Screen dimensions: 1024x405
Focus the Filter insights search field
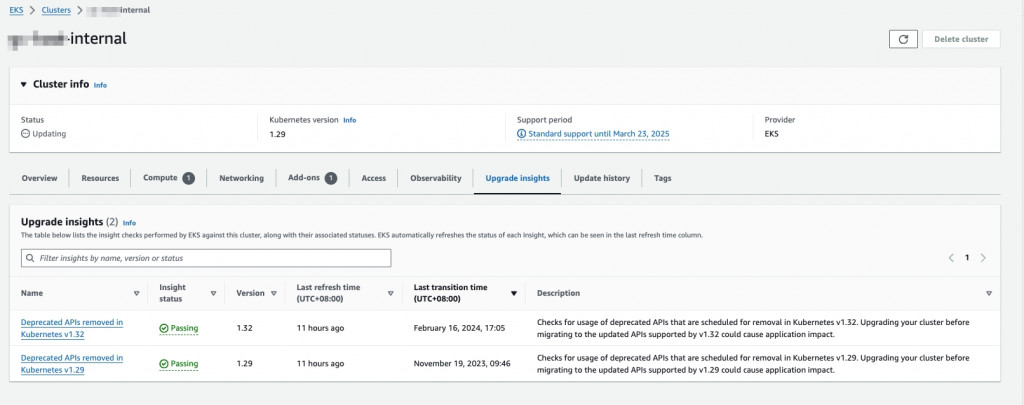click(210, 258)
